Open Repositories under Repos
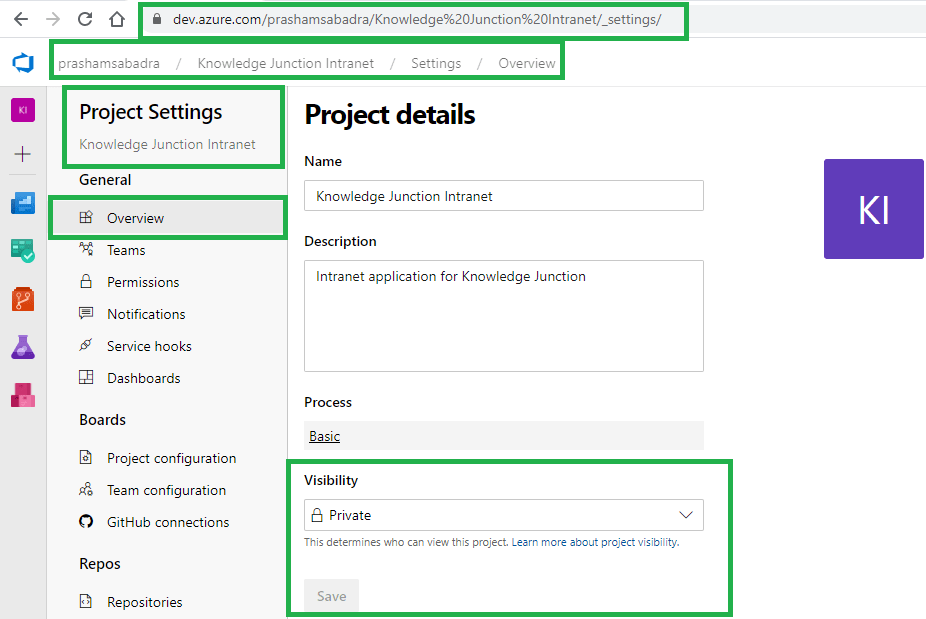 (145, 602)
